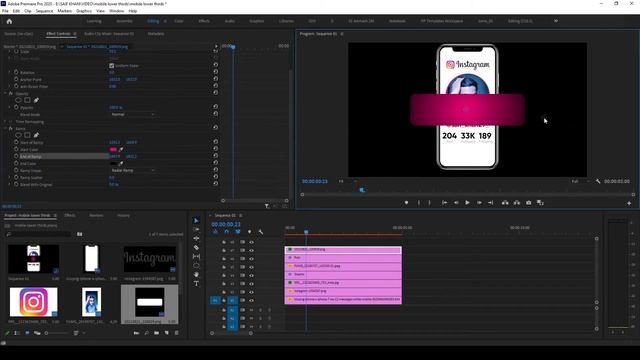Open Ramp Shape Radial Ramp dropdown
640x360 pixels.
(x=132, y=170)
